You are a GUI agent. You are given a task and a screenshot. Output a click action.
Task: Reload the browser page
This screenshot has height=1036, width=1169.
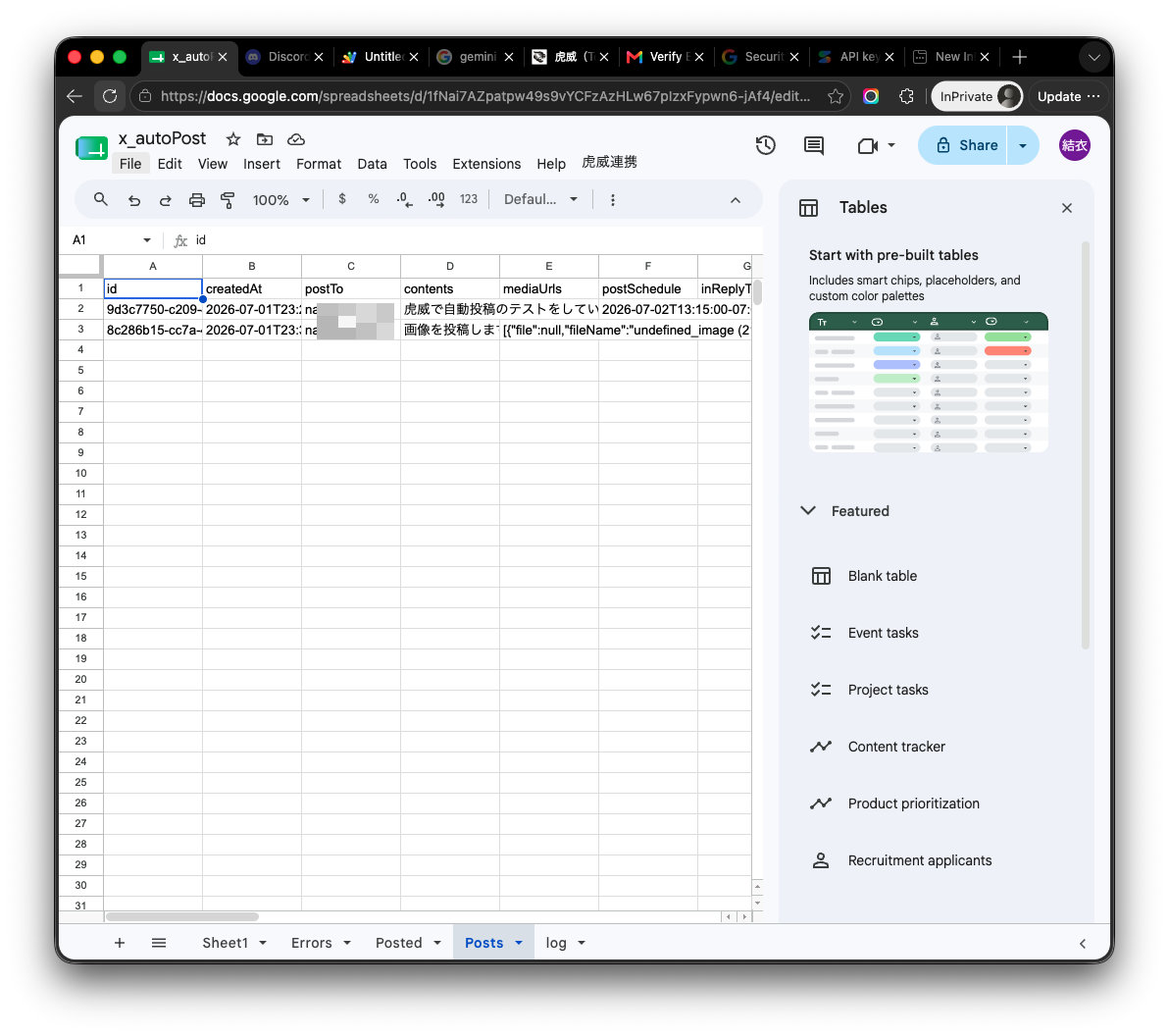point(110,96)
